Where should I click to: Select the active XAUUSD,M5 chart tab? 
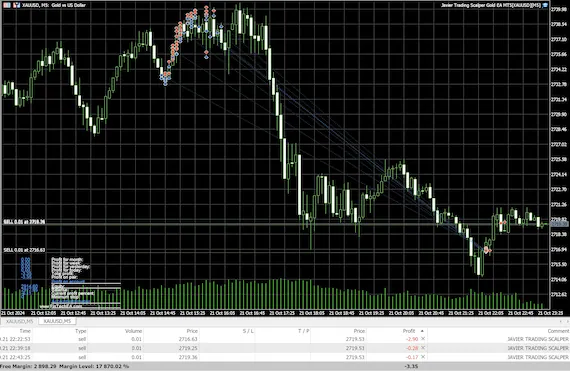(57, 321)
